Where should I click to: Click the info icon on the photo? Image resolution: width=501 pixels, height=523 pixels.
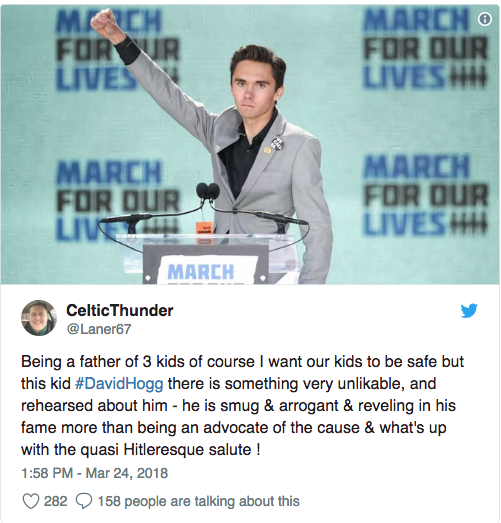[485, 19]
